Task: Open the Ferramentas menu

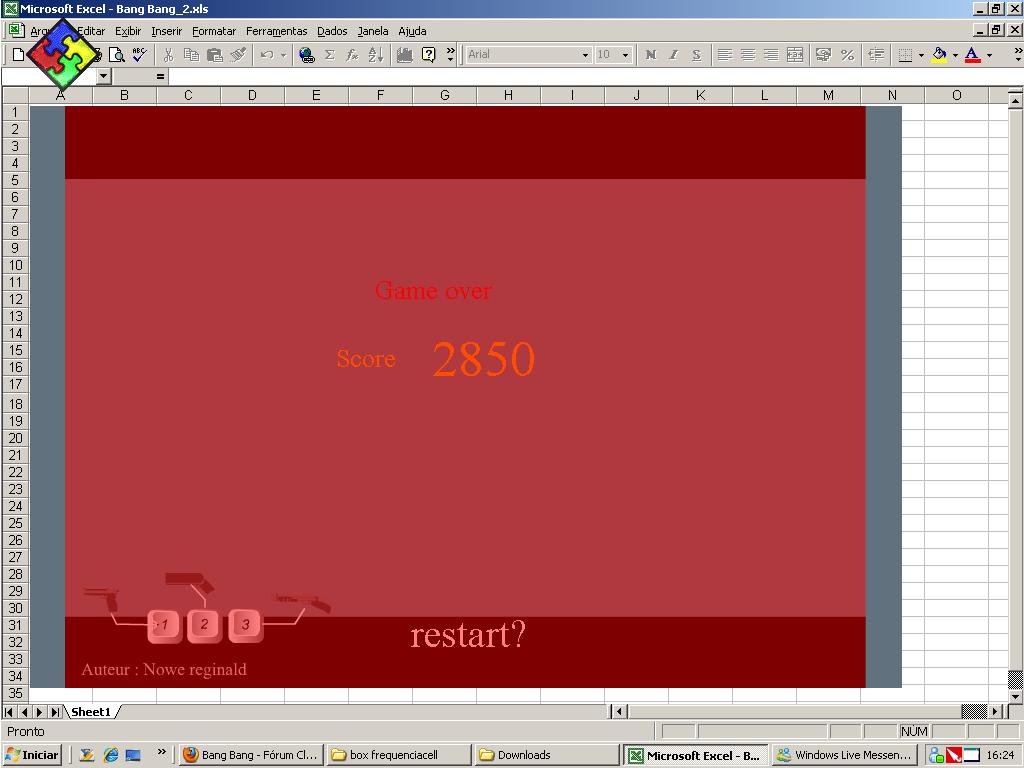Action: [x=276, y=31]
